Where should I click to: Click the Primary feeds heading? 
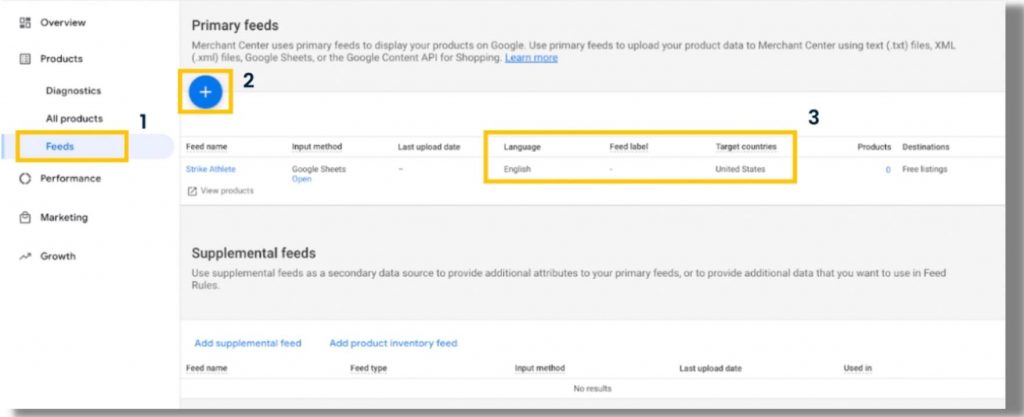click(x=235, y=25)
